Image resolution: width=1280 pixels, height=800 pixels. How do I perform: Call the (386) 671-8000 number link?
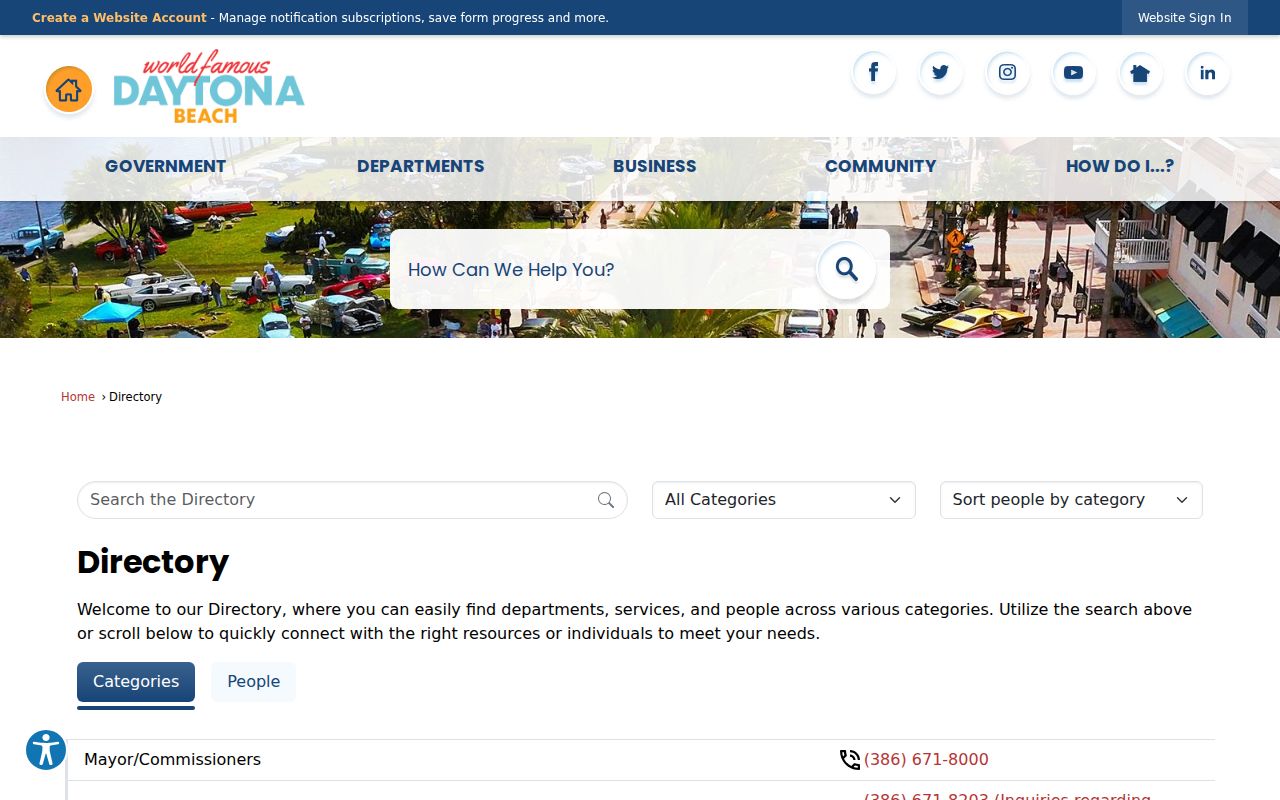926,760
